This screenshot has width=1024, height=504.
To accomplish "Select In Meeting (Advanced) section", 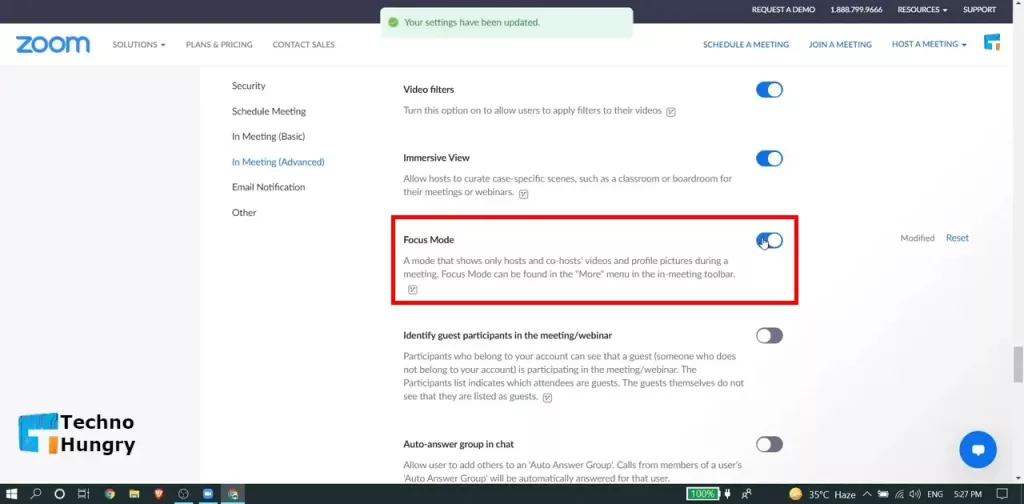I will click(278, 162).
